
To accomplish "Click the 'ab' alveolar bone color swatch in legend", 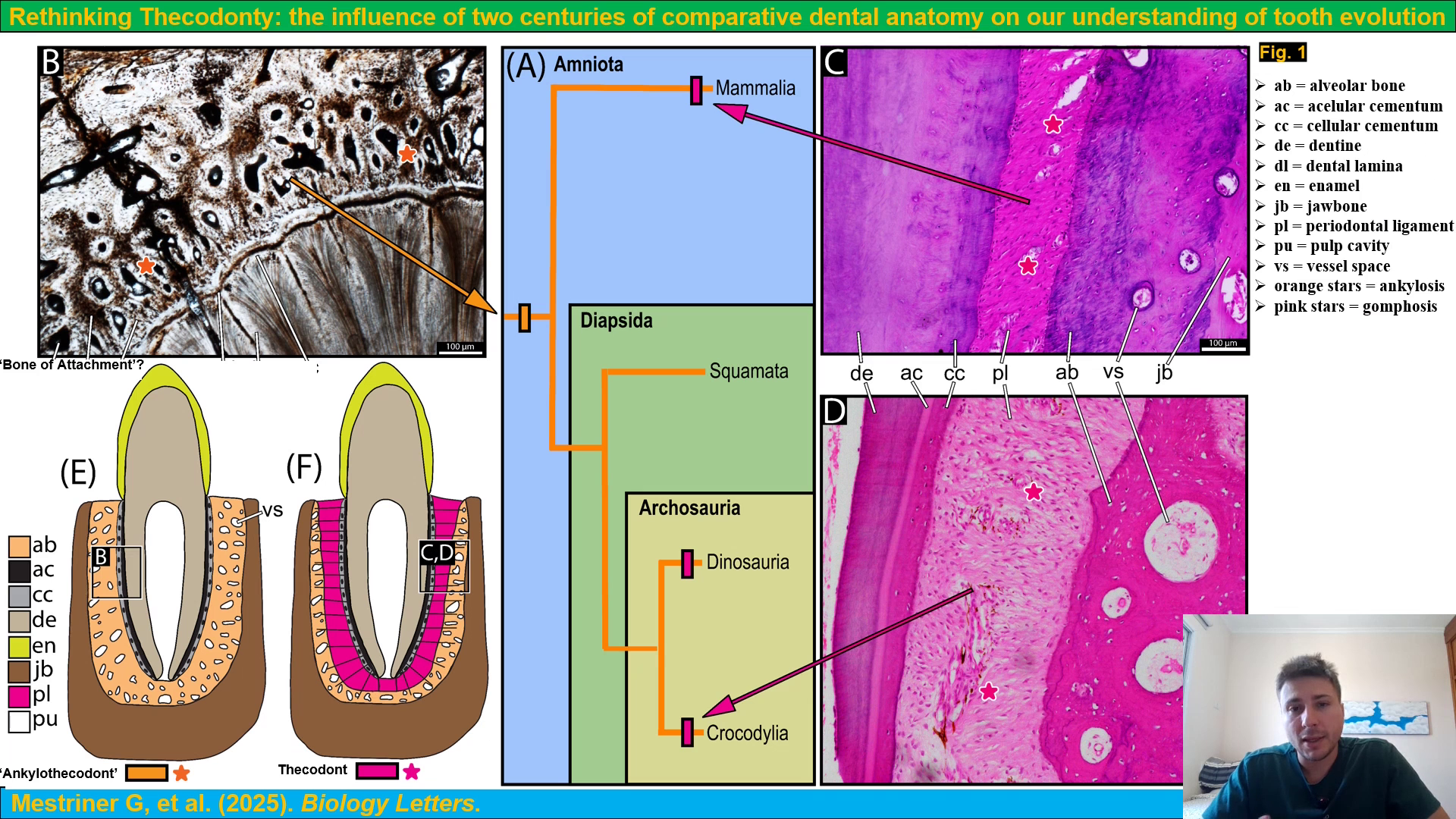I will coord(20,546).
